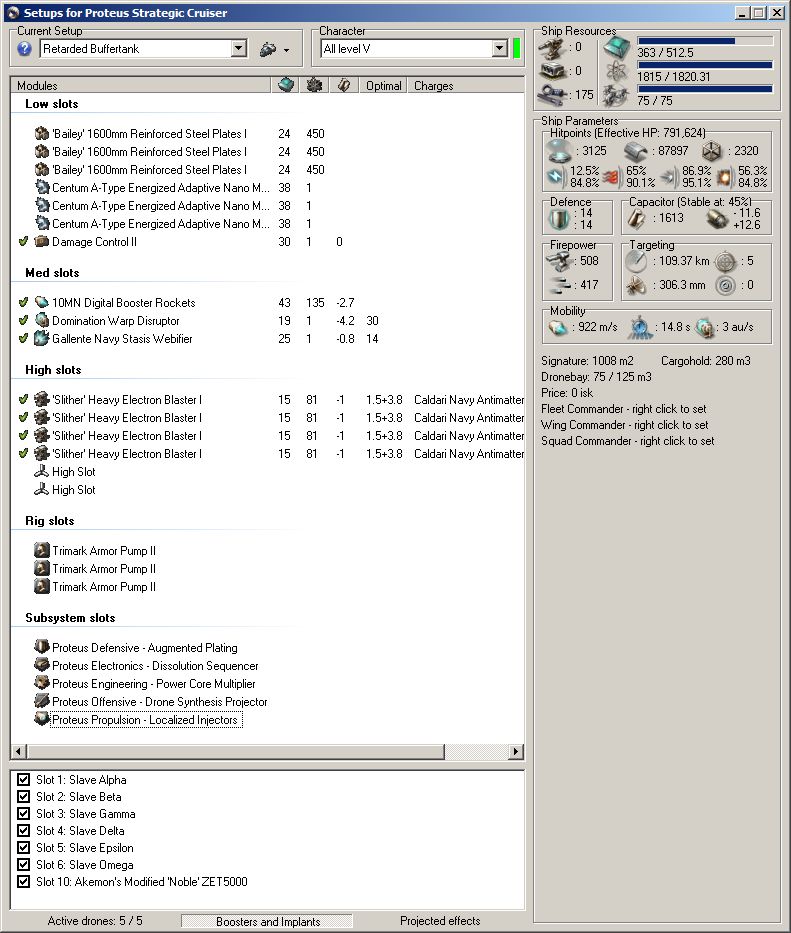Click the Proteus Propulsion subsystem icon
Image resolution: width=791 pixels, height=933 pixels.
(x=42, y=719)
